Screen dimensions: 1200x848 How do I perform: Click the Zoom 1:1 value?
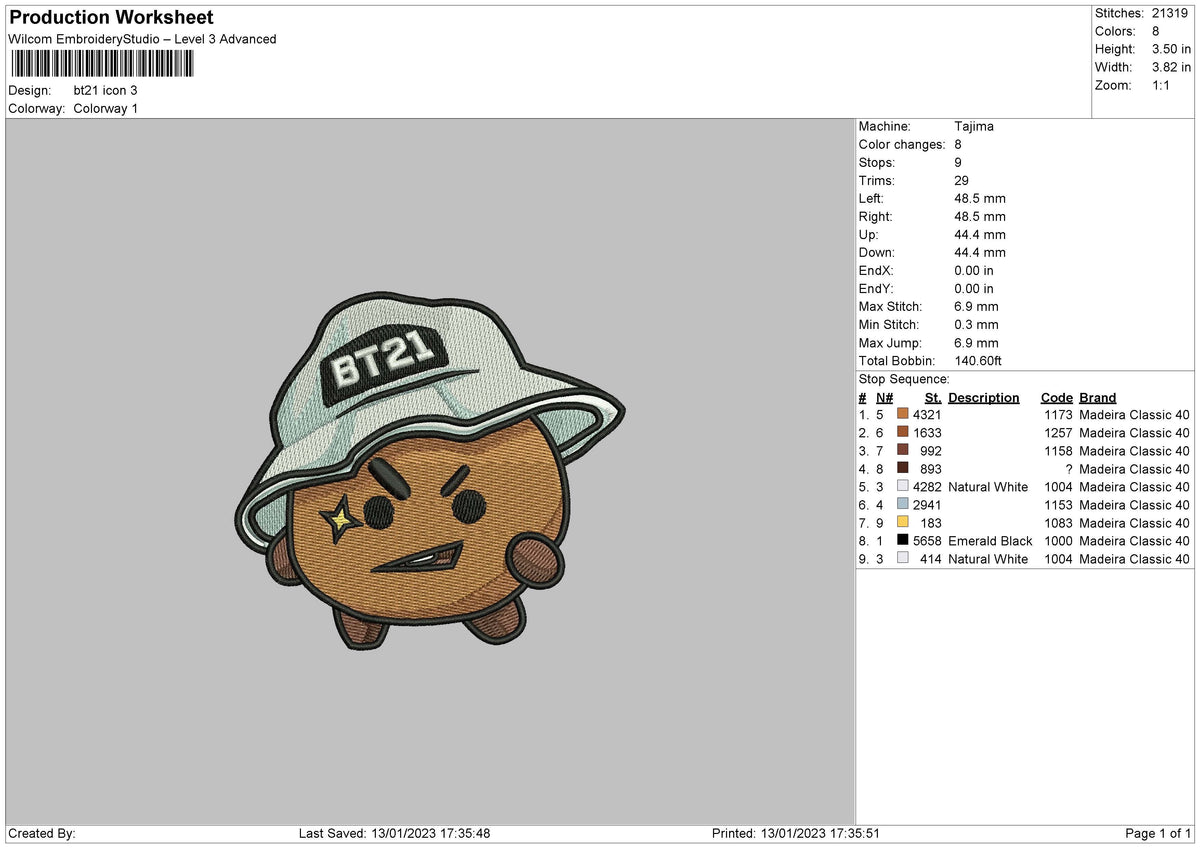[x=1163, y=85]
